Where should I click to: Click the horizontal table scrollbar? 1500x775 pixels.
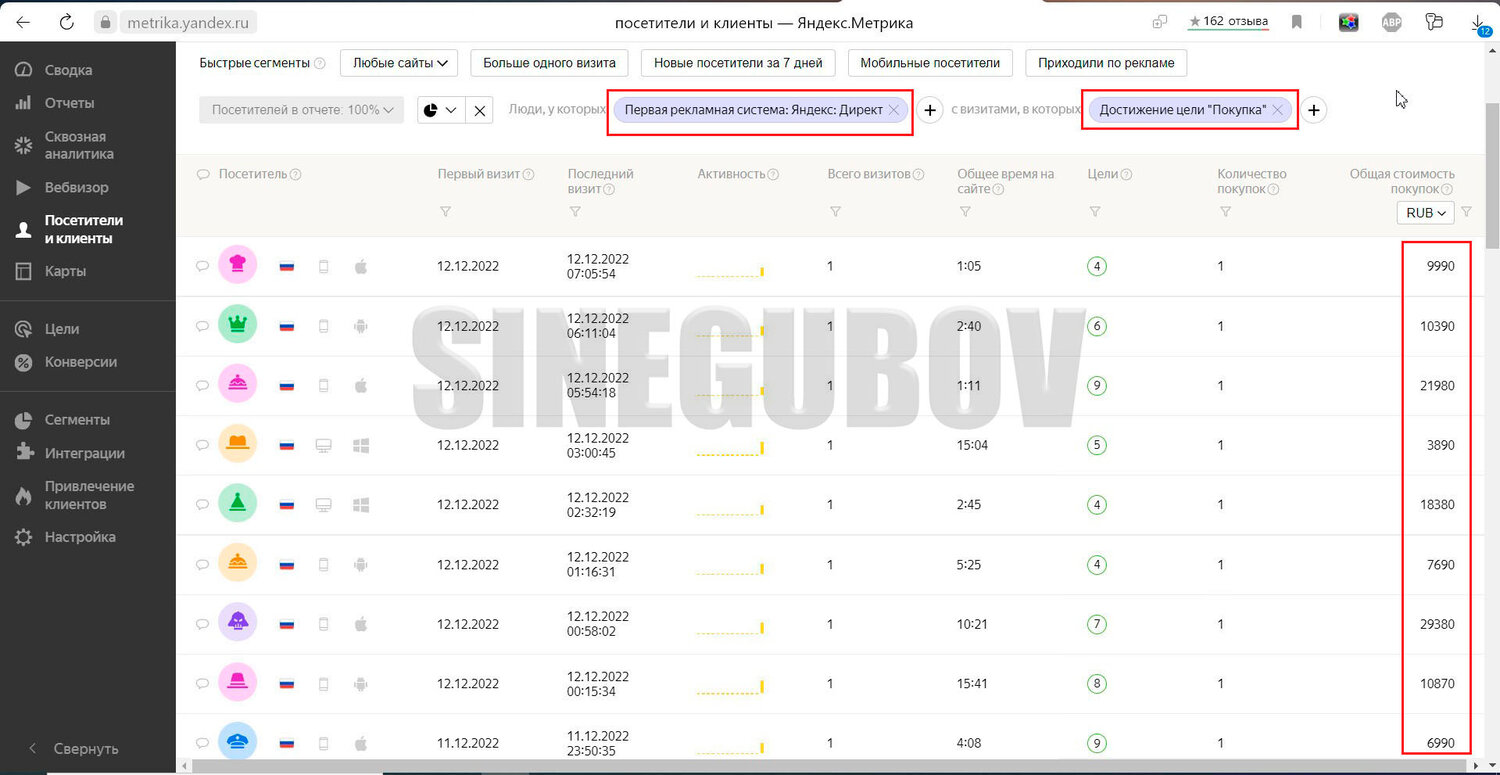[x=830, y=767]
